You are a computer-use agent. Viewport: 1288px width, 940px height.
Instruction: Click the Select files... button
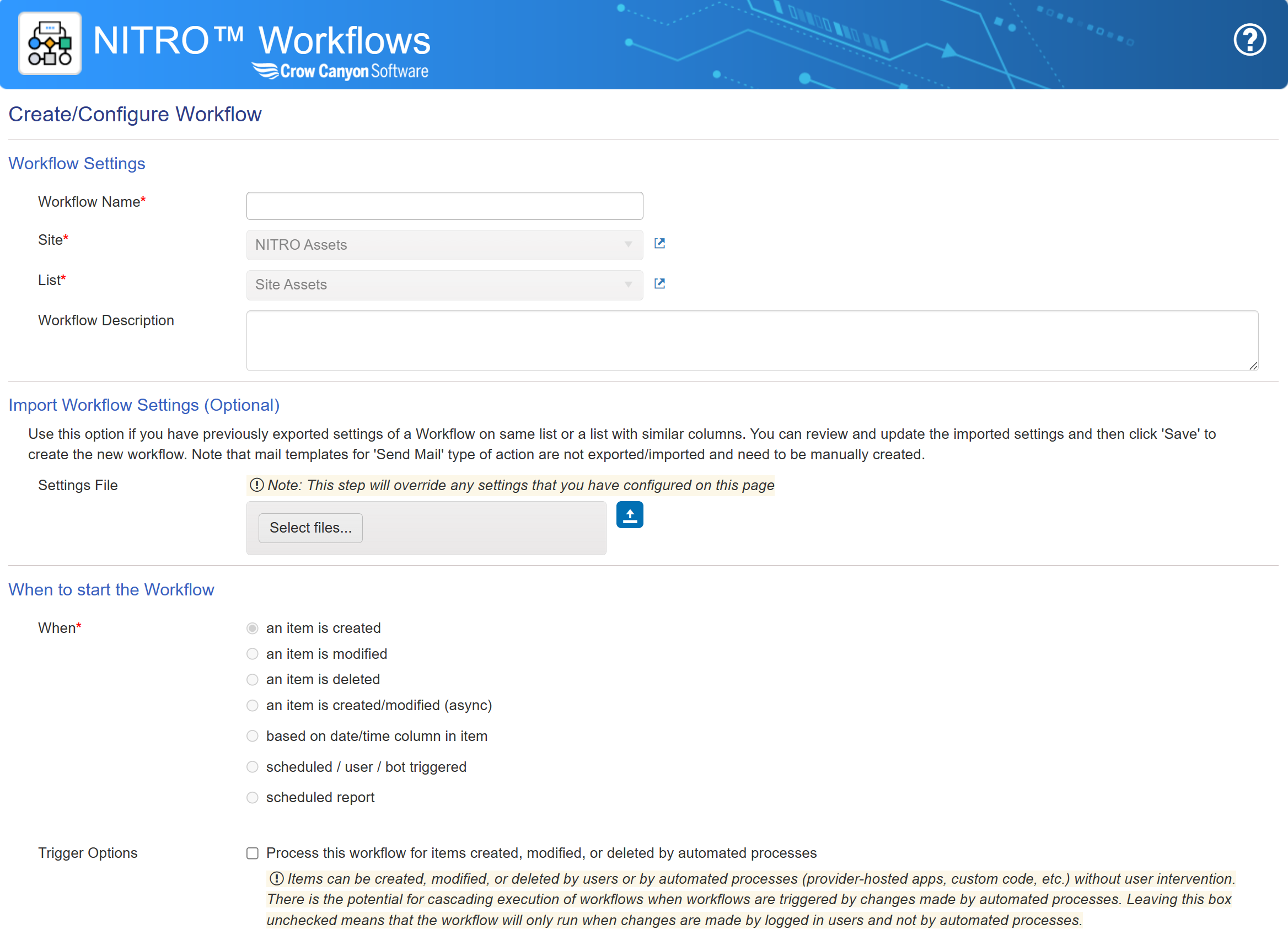310,528
